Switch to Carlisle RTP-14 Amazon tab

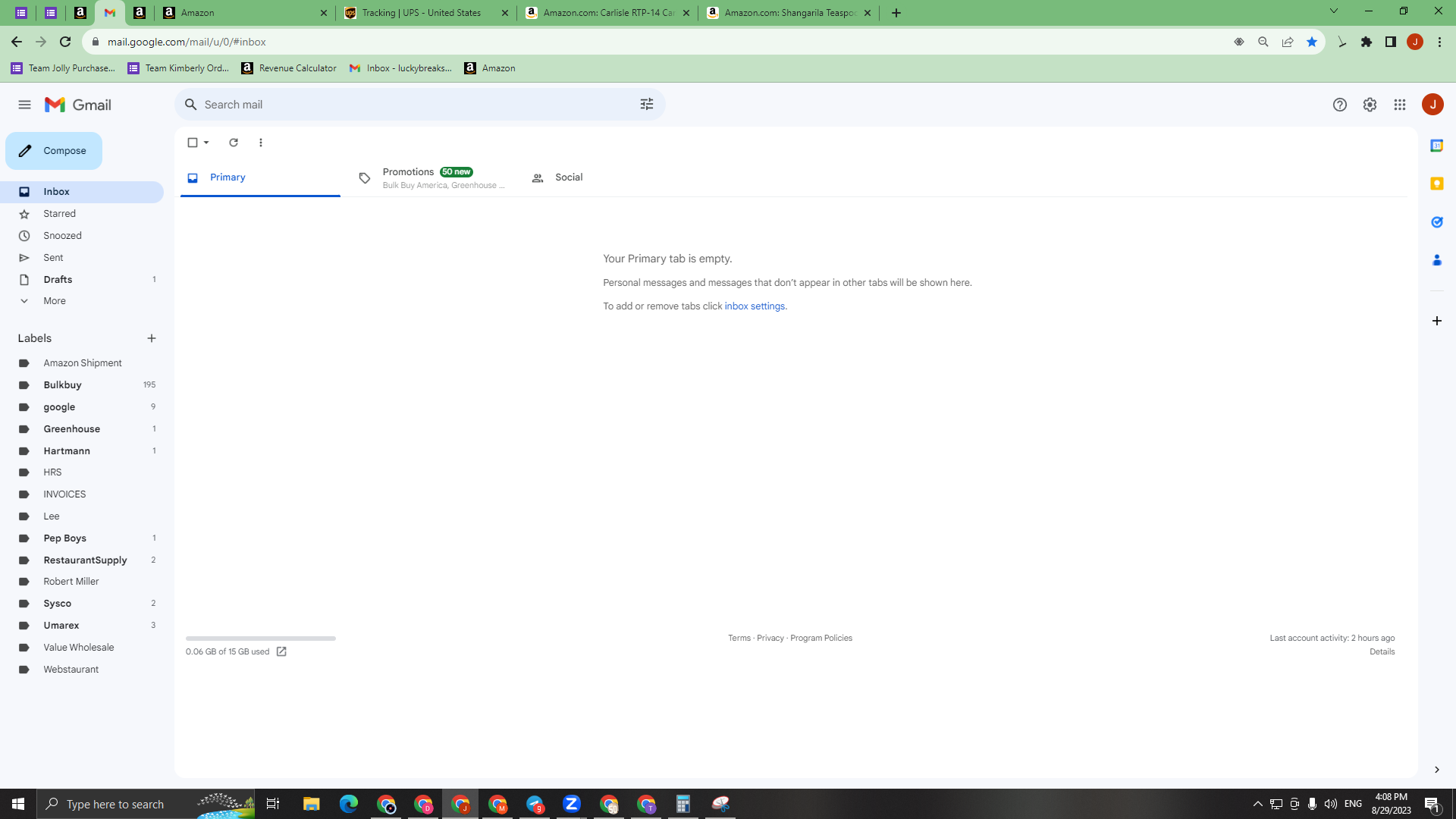point(607,13)
